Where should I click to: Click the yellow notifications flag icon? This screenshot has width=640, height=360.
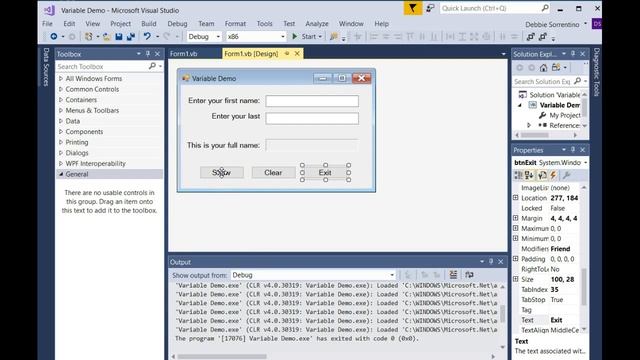click(x=413, y=8)
